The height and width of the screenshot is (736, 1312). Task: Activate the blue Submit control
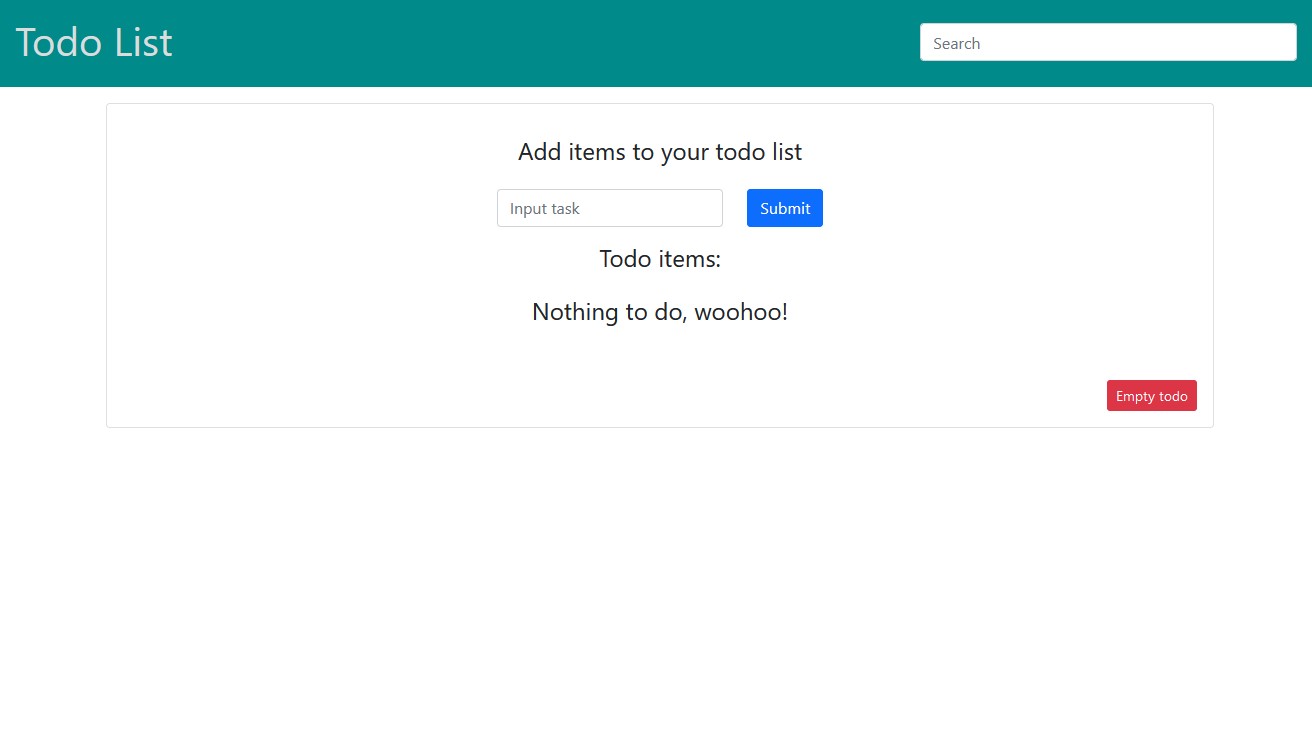(784, 207)
